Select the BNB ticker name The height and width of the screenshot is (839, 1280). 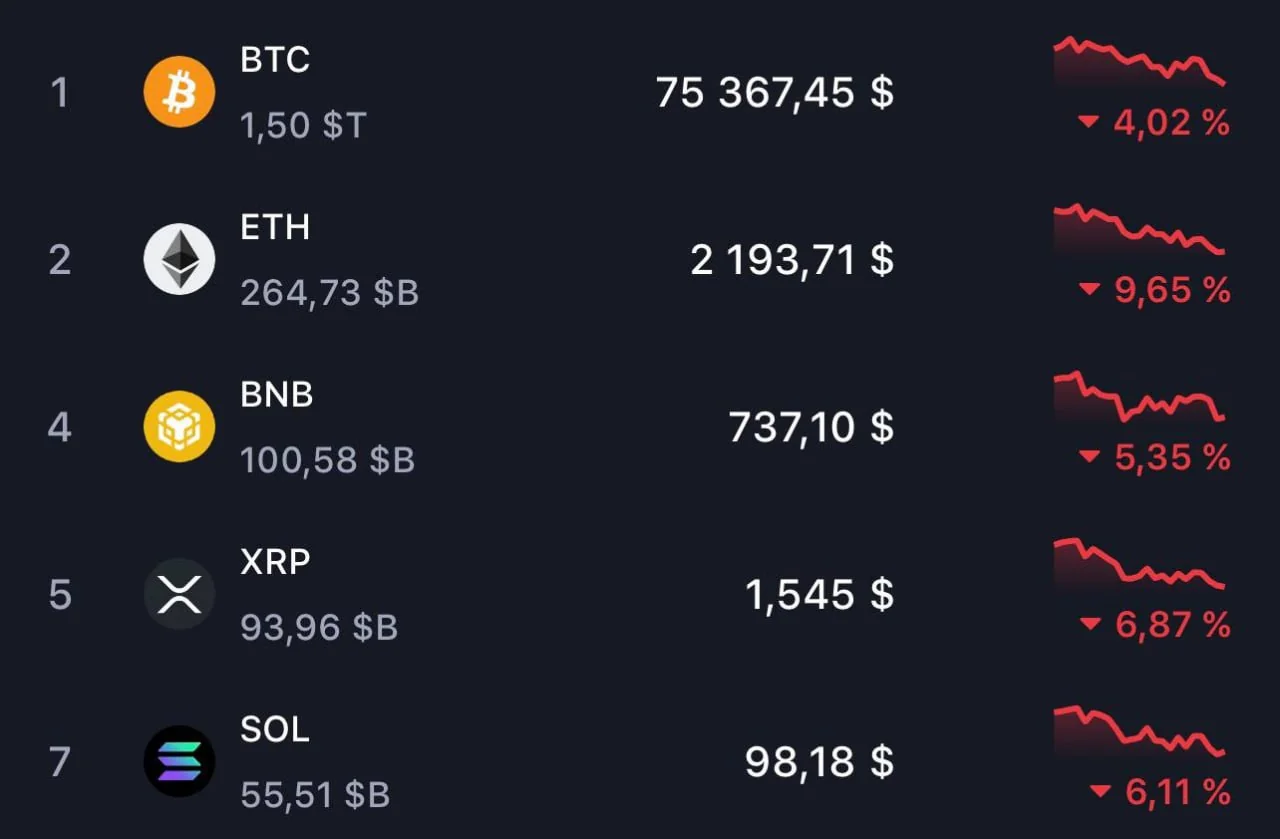(277, 395)
